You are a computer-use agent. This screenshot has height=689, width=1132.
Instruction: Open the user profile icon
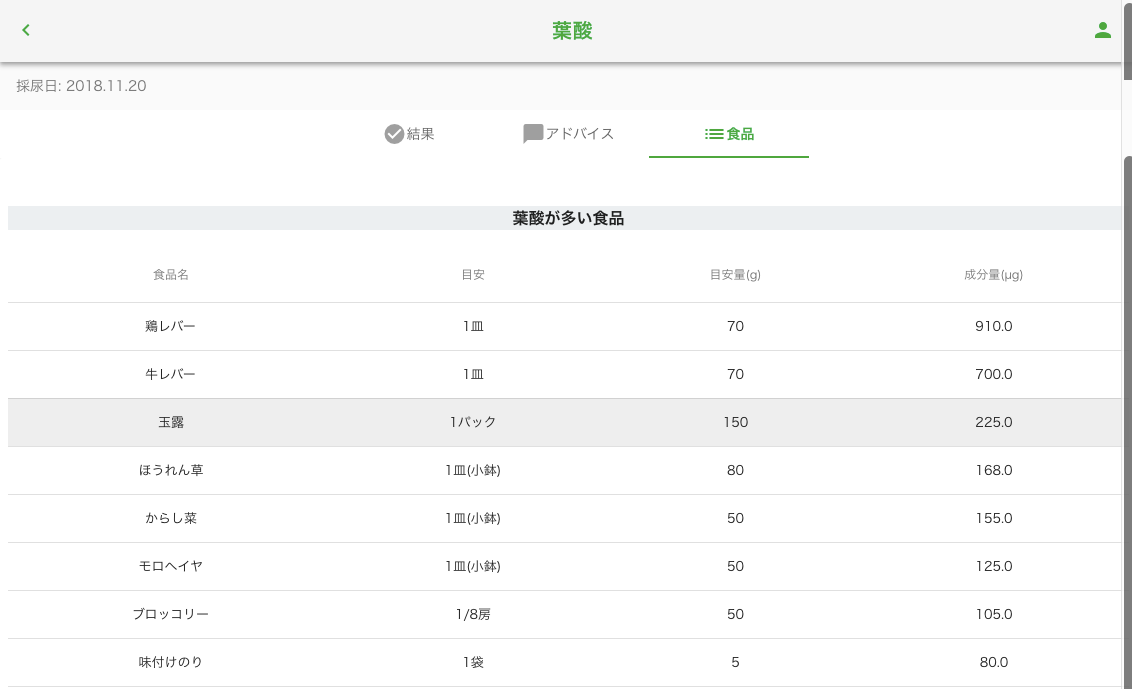1102,30
